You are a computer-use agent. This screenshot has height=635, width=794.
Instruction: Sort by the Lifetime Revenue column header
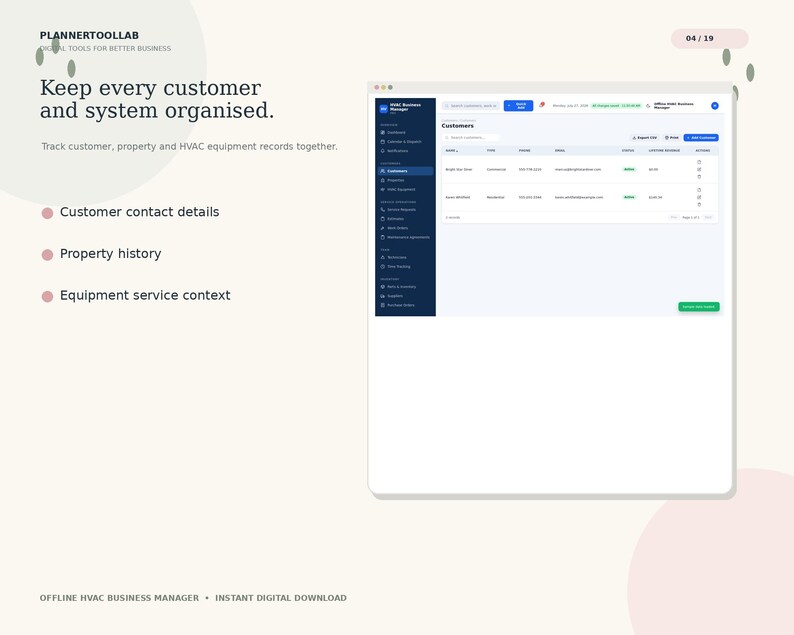point(664,150)
